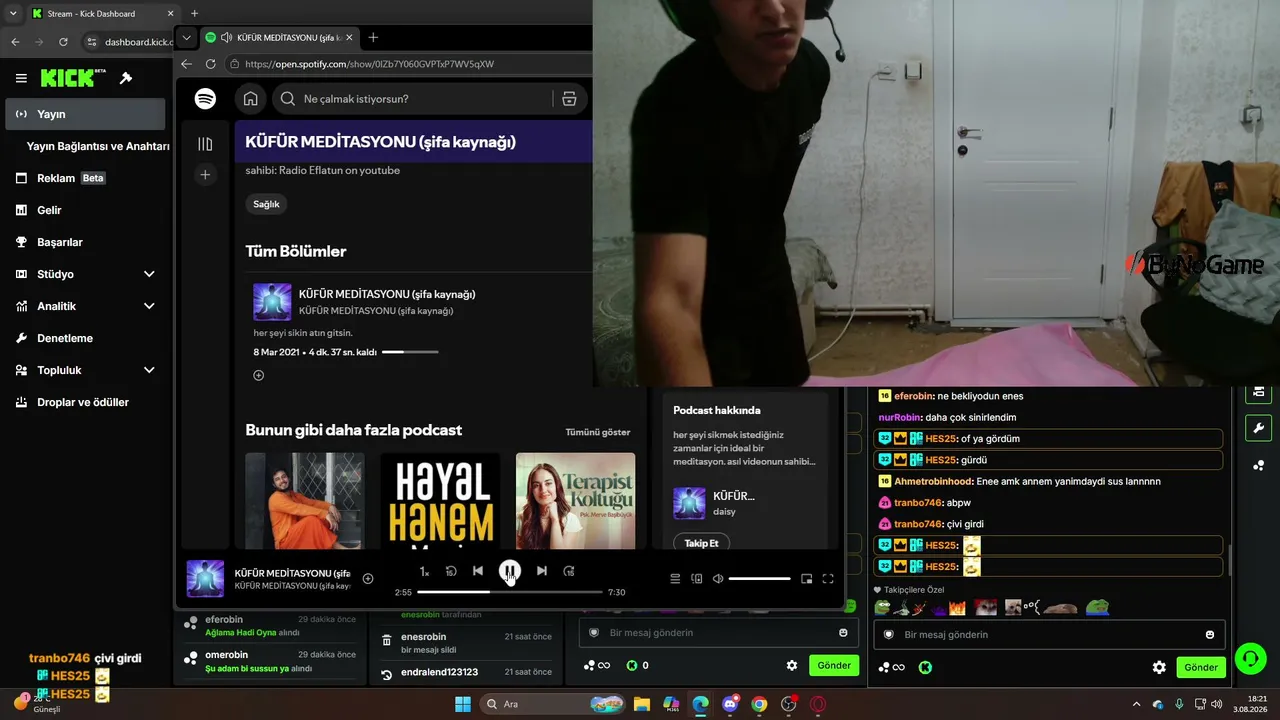The width and height of the screenshot is (1280, 720).
Task: Switch to the 'Stream - Kick Dashboard' tab
Action: tap(102, 14)
